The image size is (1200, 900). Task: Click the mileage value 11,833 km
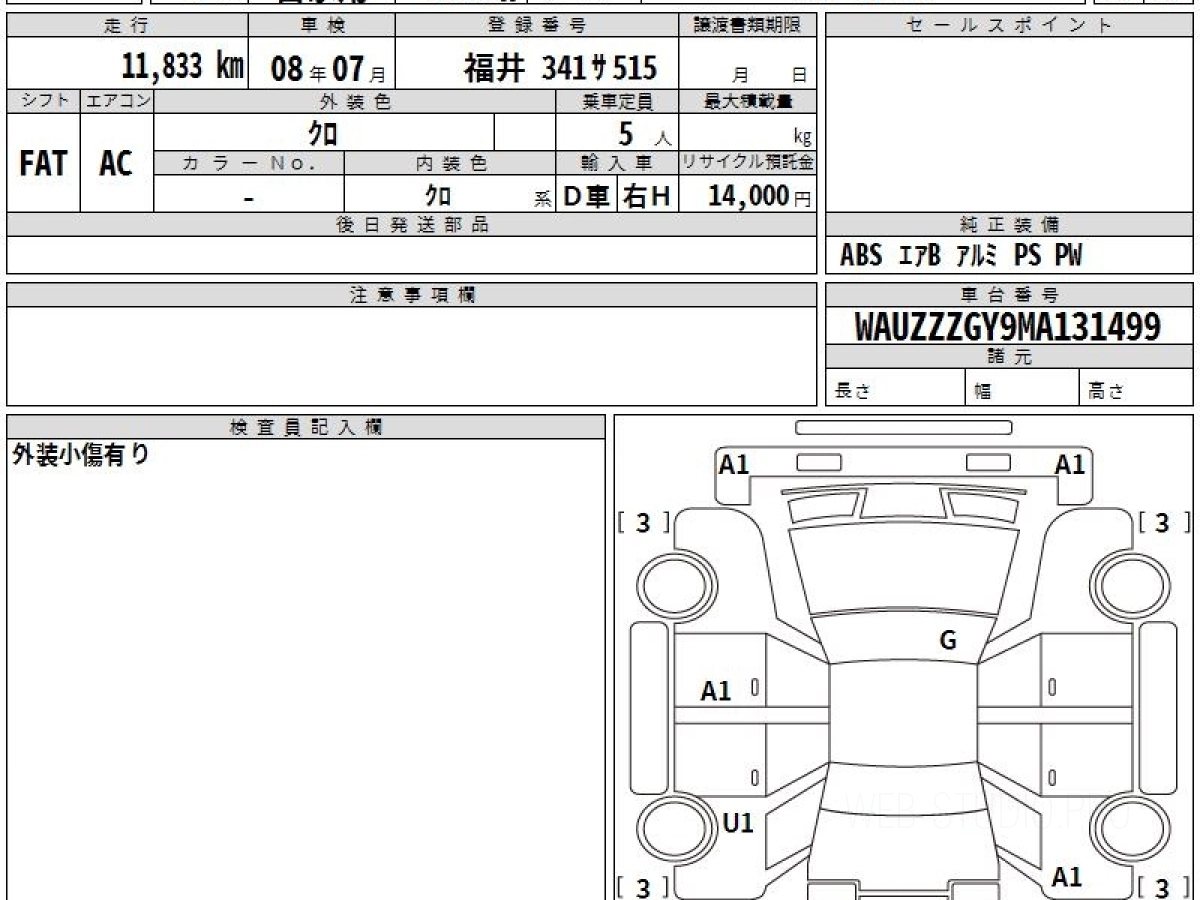pyautogui.click(x=182, y=66)
